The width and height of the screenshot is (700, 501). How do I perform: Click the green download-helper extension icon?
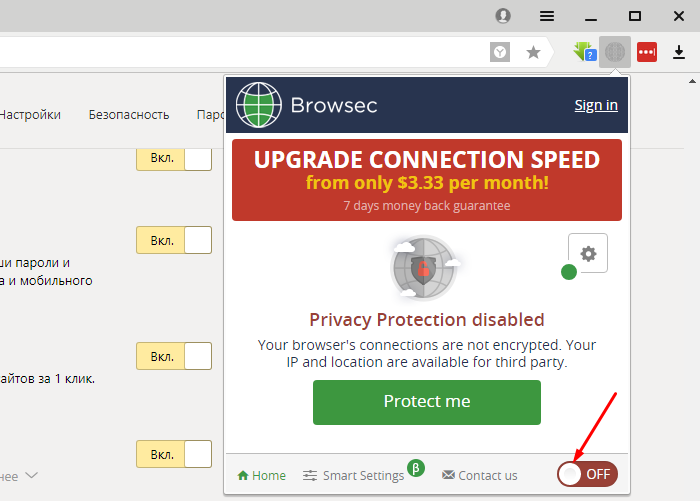585,52
